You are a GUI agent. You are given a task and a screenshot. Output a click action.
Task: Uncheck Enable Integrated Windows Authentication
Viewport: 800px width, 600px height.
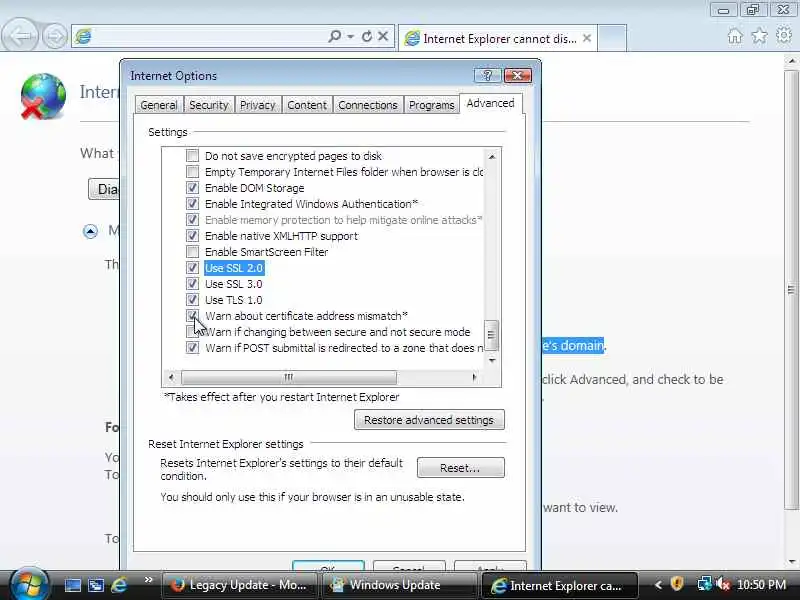click(192, 204)
